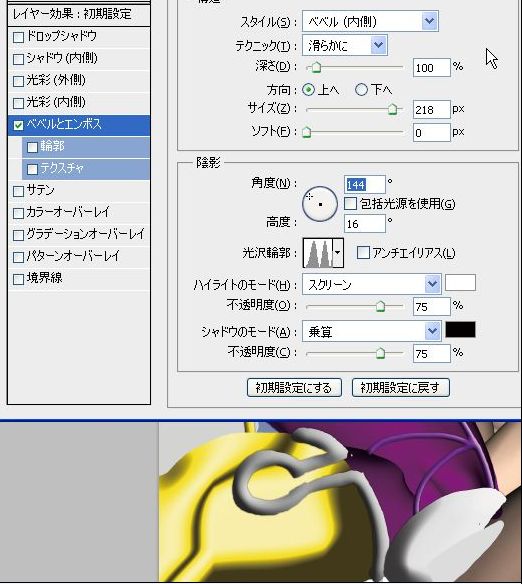522x584 pixels.
Task: Select the サテン row label
Action: coord(40,190)
